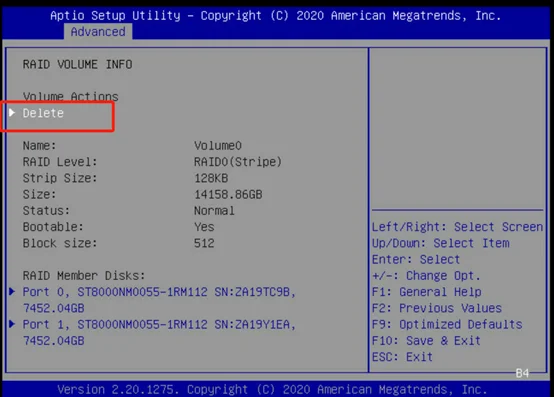Click the F1: General Help hint

[426, 292]
